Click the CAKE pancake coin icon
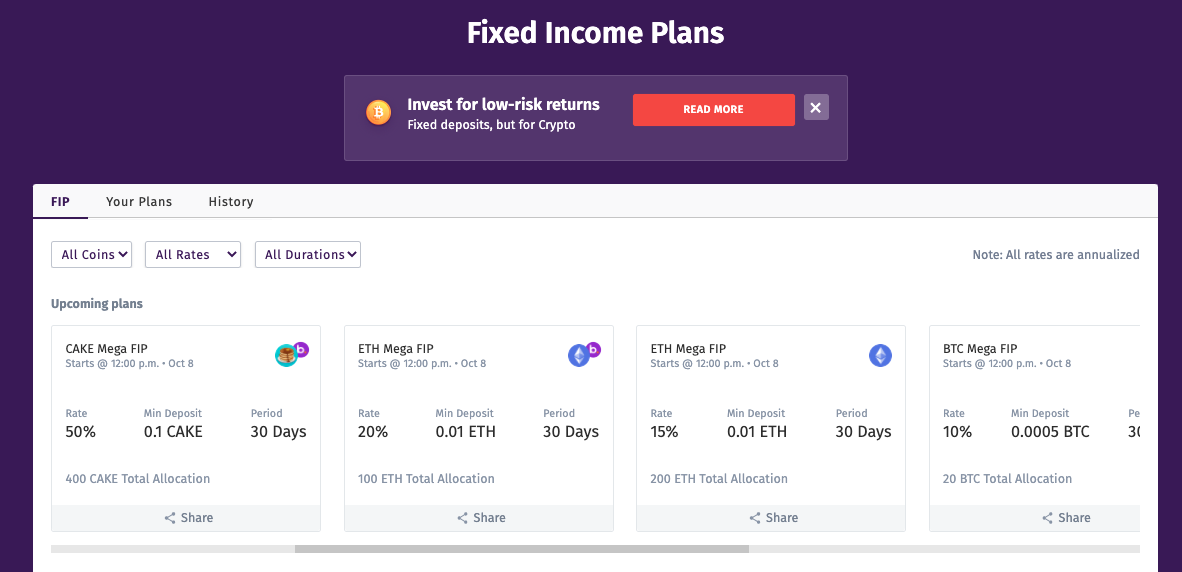The image size is (1182, 572). (286, 355)
